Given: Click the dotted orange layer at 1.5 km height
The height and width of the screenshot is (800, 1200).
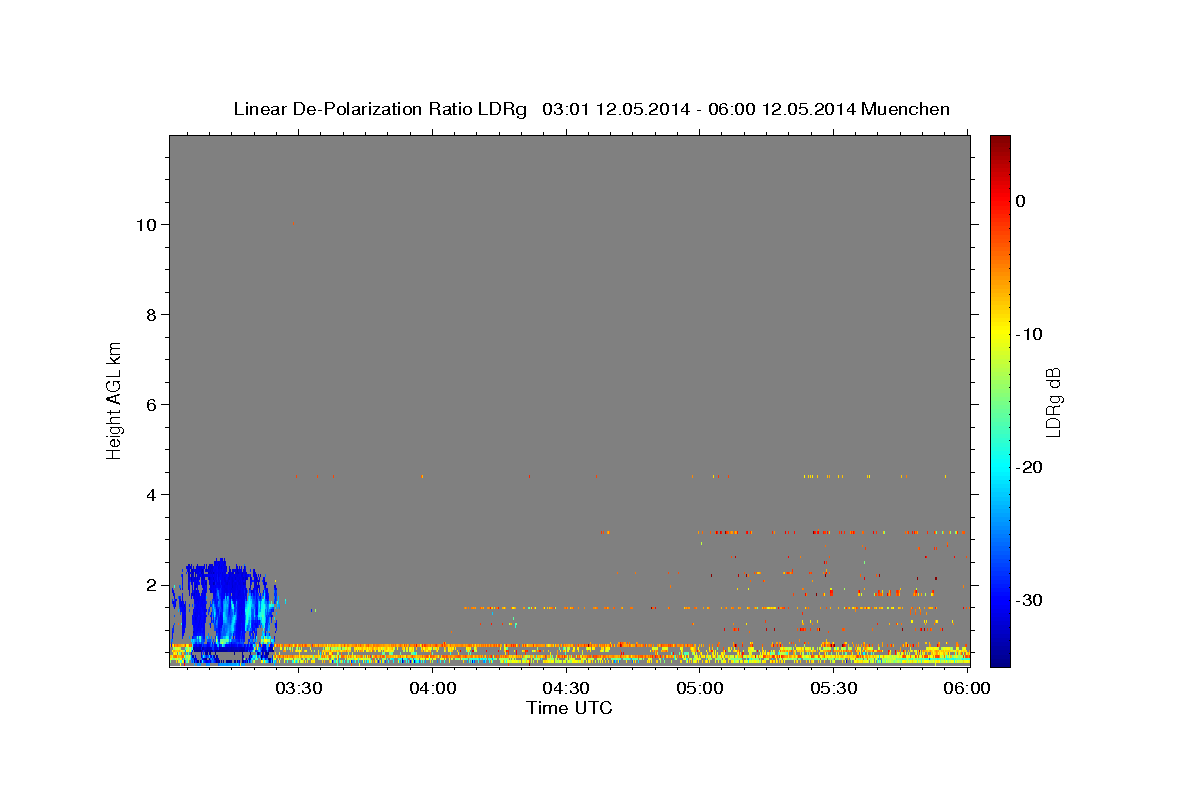Looking at the screenshot, I should tap(700, 607).
